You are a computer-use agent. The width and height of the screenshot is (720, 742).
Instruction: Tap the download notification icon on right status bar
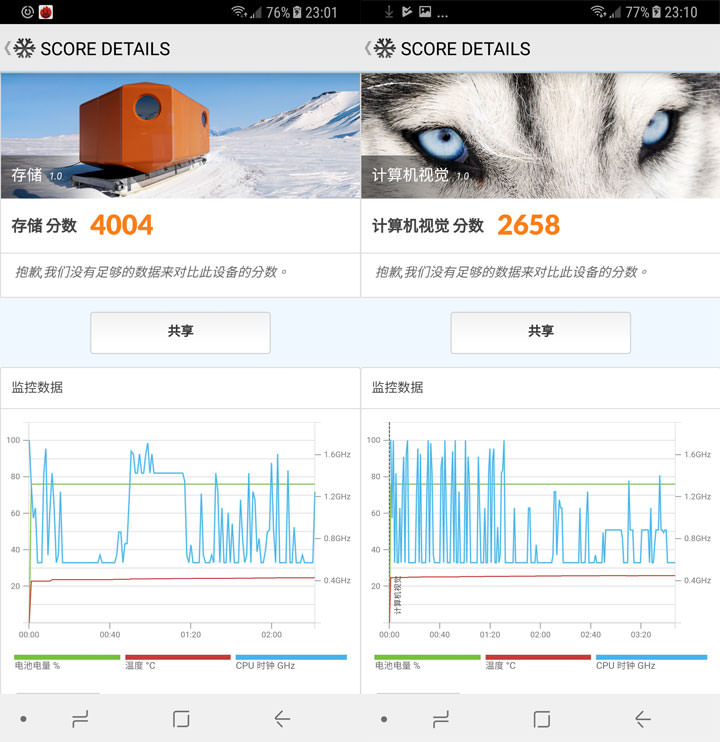click(x=388, y=12)
